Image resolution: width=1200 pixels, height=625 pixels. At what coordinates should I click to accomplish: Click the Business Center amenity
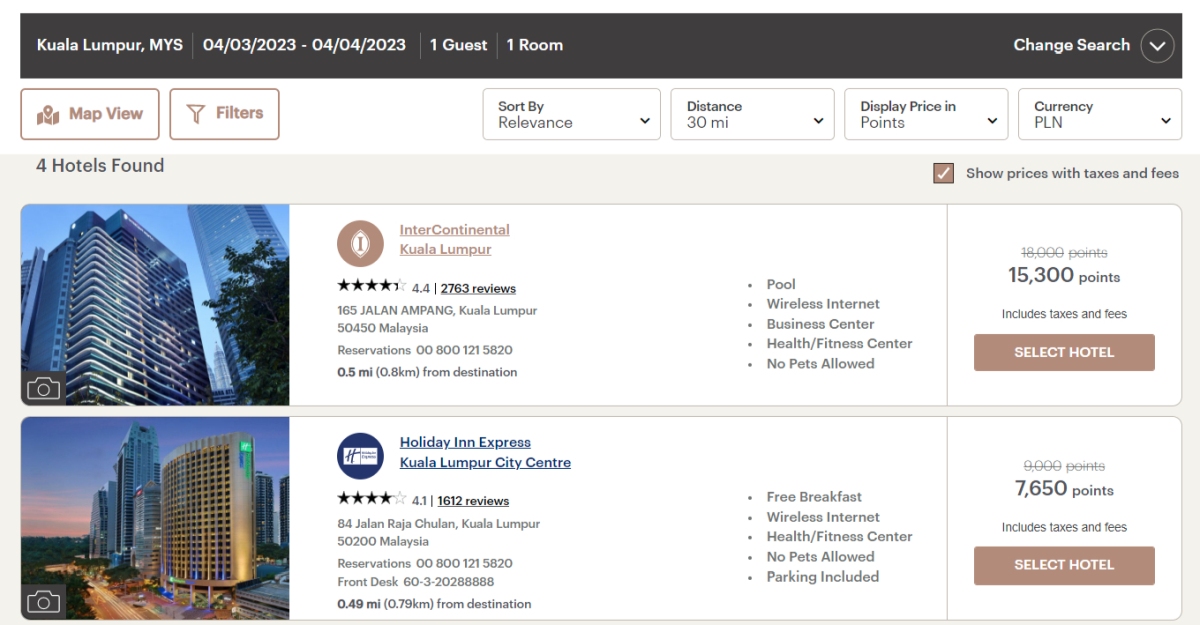pos(820,324)
